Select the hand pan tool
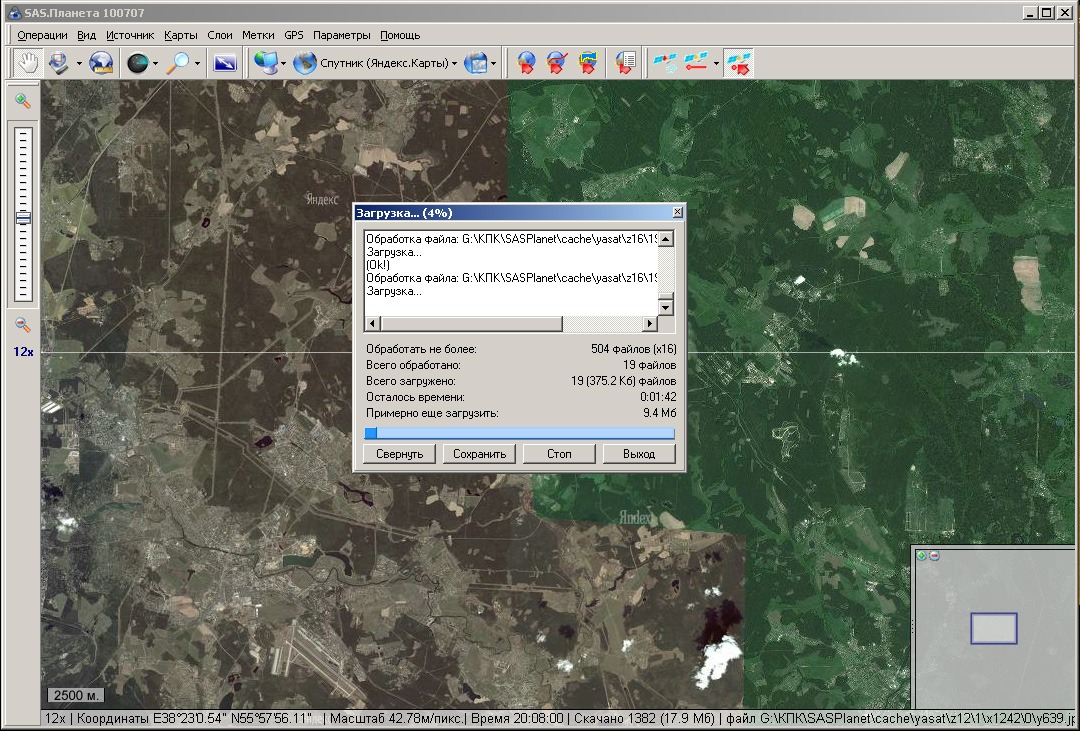Screen dimensions: 1080x731 coord(28,63)
